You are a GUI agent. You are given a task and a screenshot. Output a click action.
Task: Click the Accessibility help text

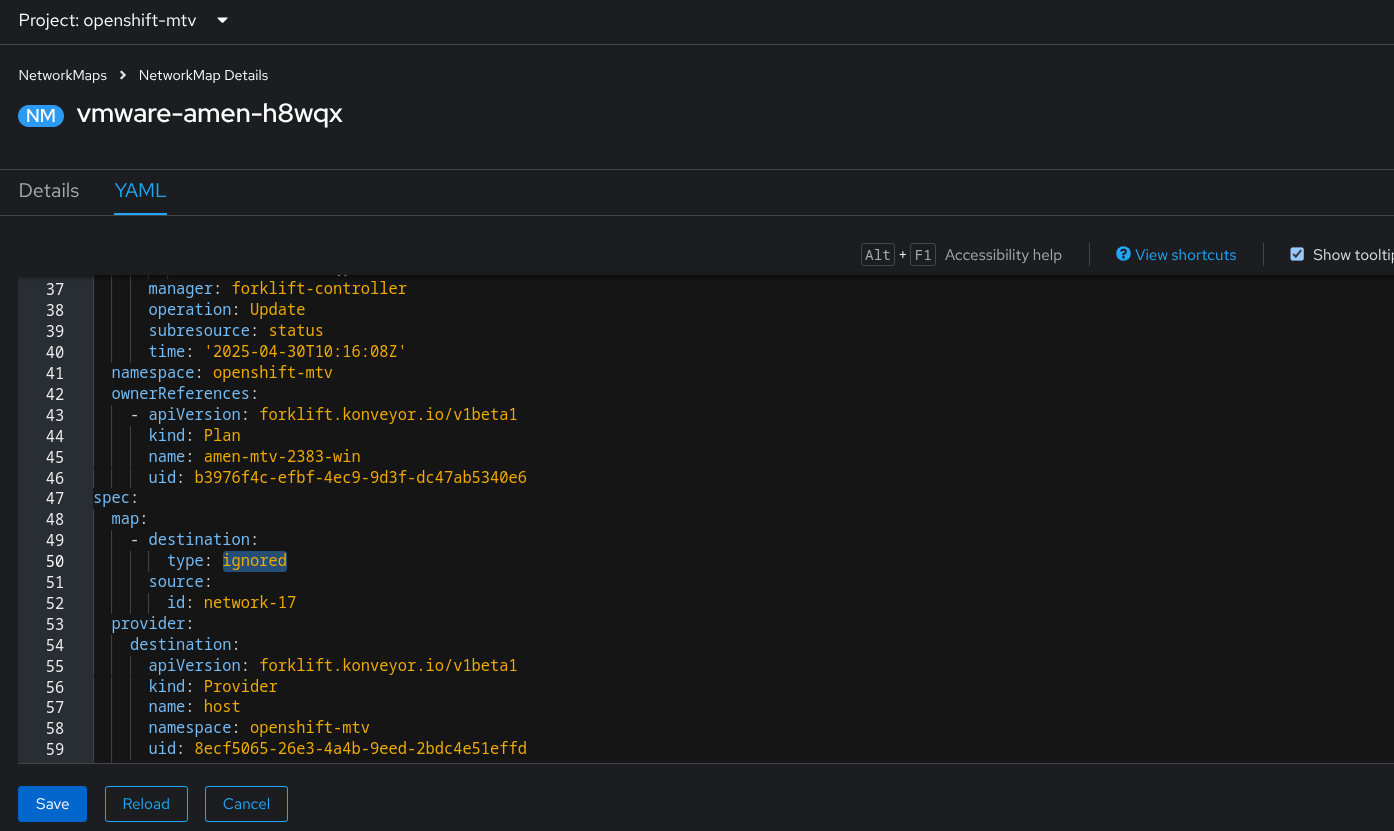tap(1003, 255)
